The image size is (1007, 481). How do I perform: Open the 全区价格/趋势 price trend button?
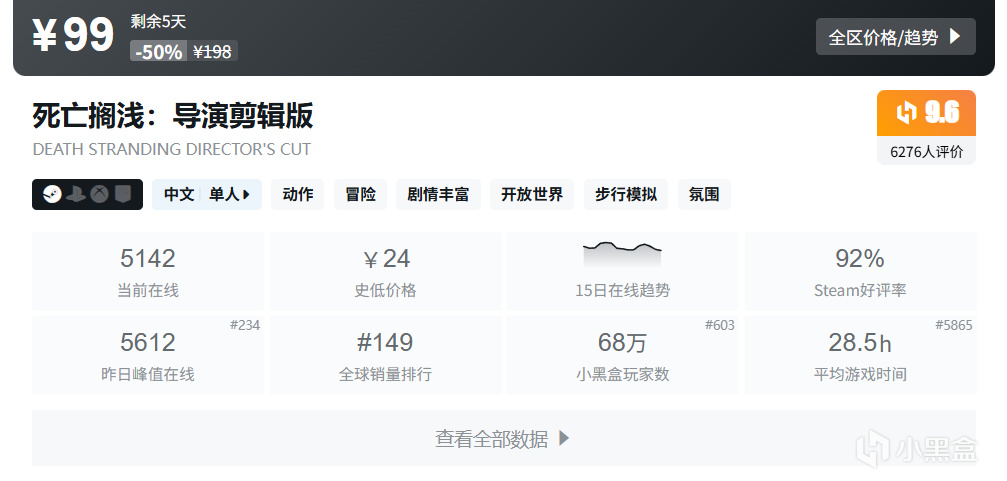[895, 37]
